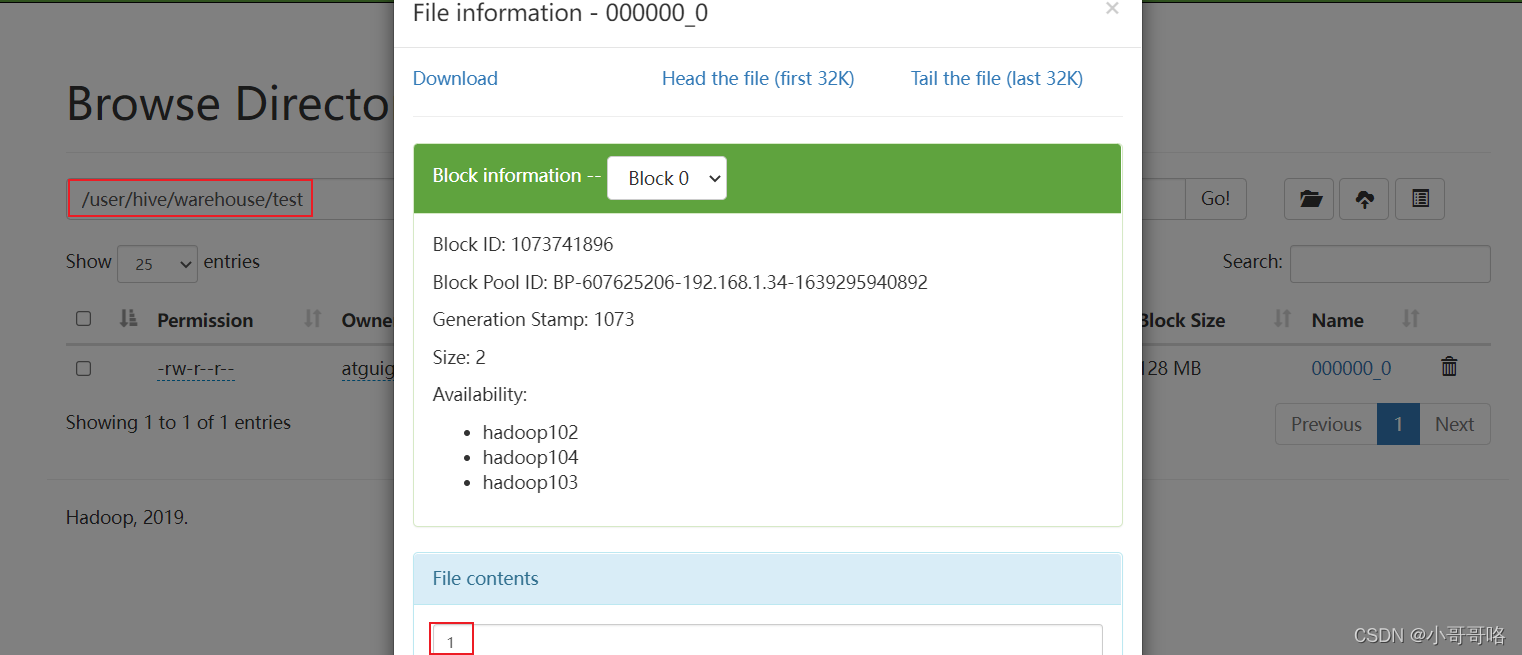Viewport: 1522px width, 655px height.
Task: Click the sort icon beside header checkbox
Action: [128, 319]
